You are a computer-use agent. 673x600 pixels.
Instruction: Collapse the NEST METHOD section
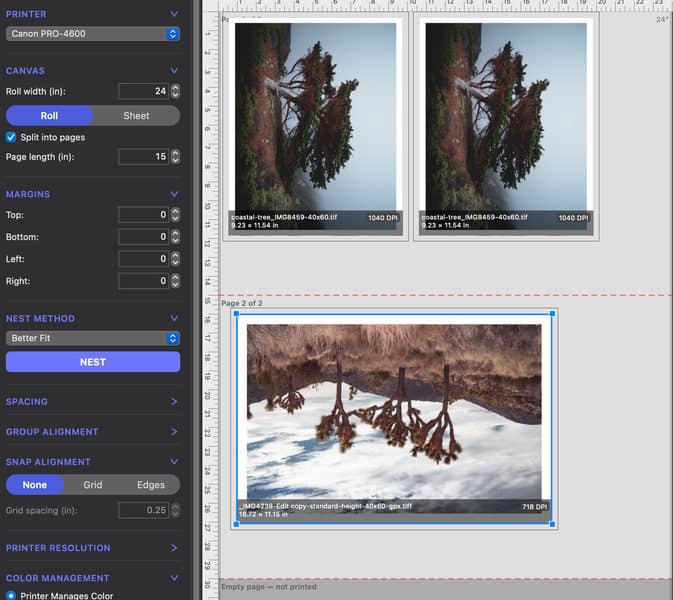(174, 318)
